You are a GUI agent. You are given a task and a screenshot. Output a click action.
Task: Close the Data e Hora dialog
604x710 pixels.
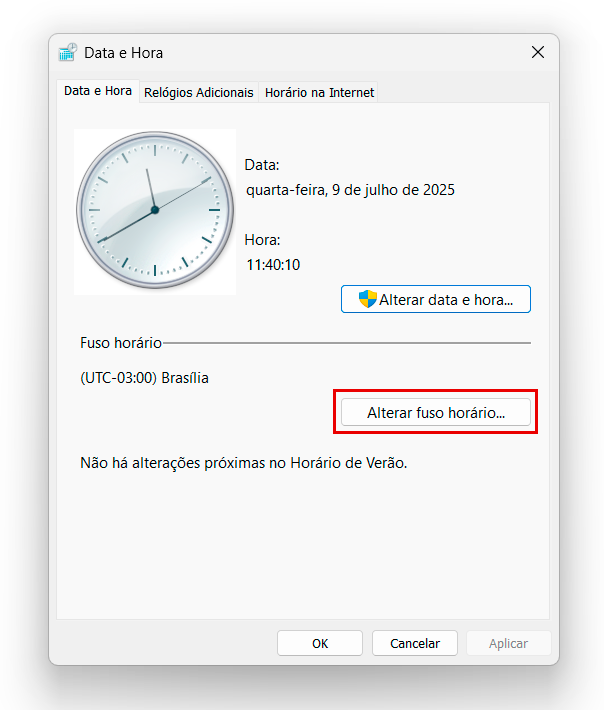coord(538,53)
